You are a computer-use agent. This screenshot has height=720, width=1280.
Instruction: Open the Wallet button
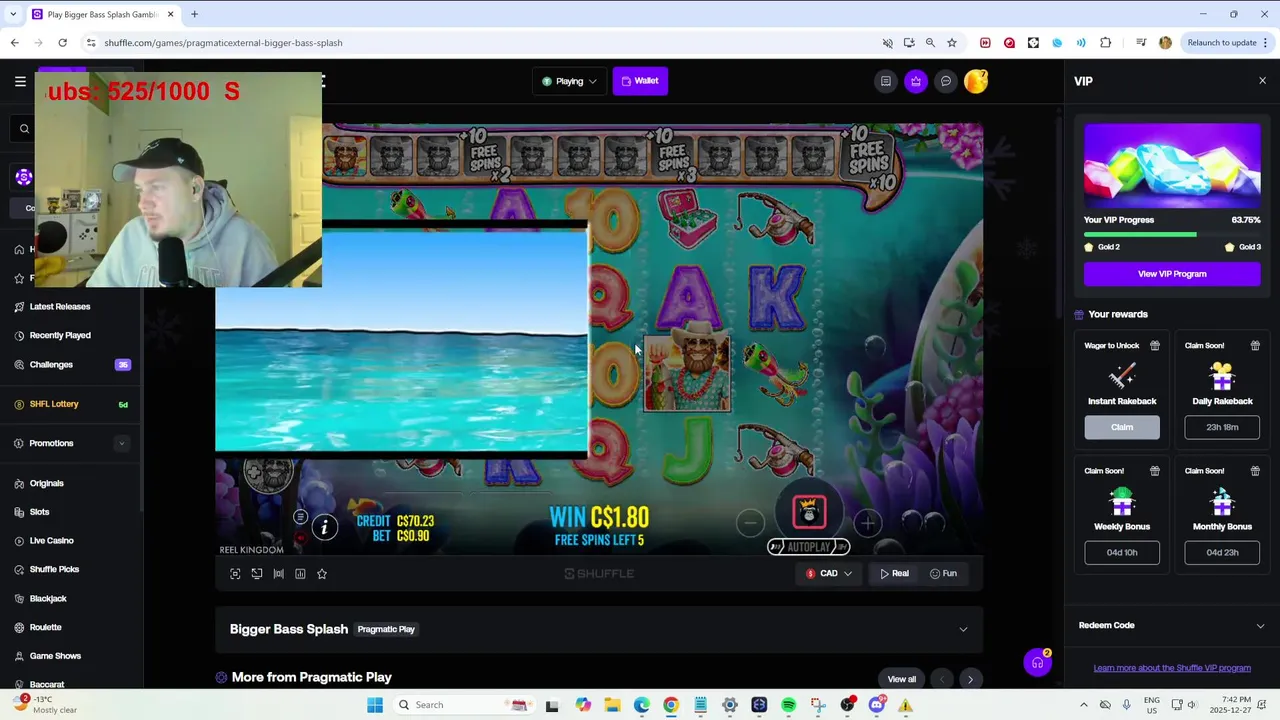coord(640,81)
